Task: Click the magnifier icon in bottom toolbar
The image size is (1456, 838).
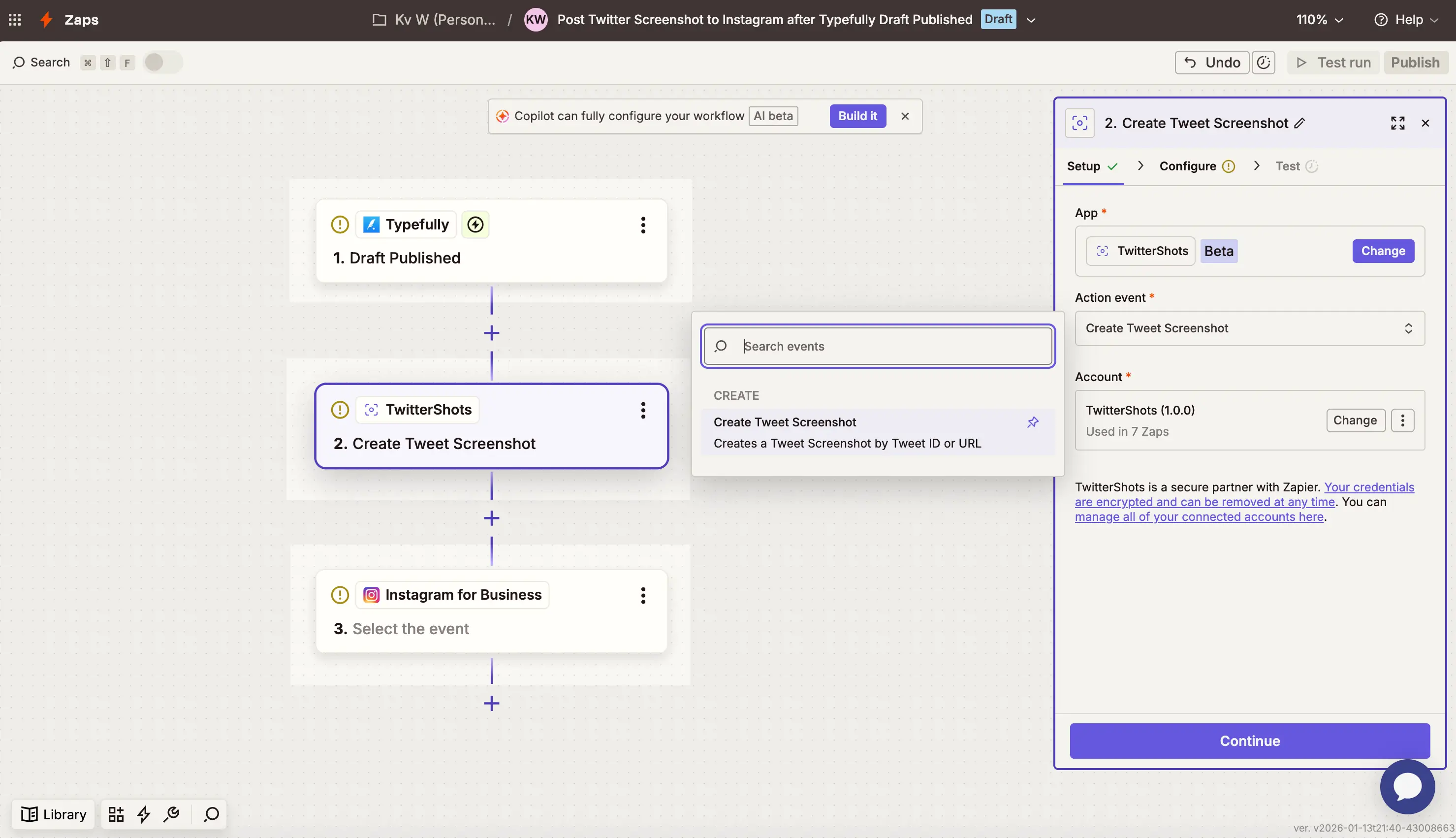Action: (x=210, y=814)
